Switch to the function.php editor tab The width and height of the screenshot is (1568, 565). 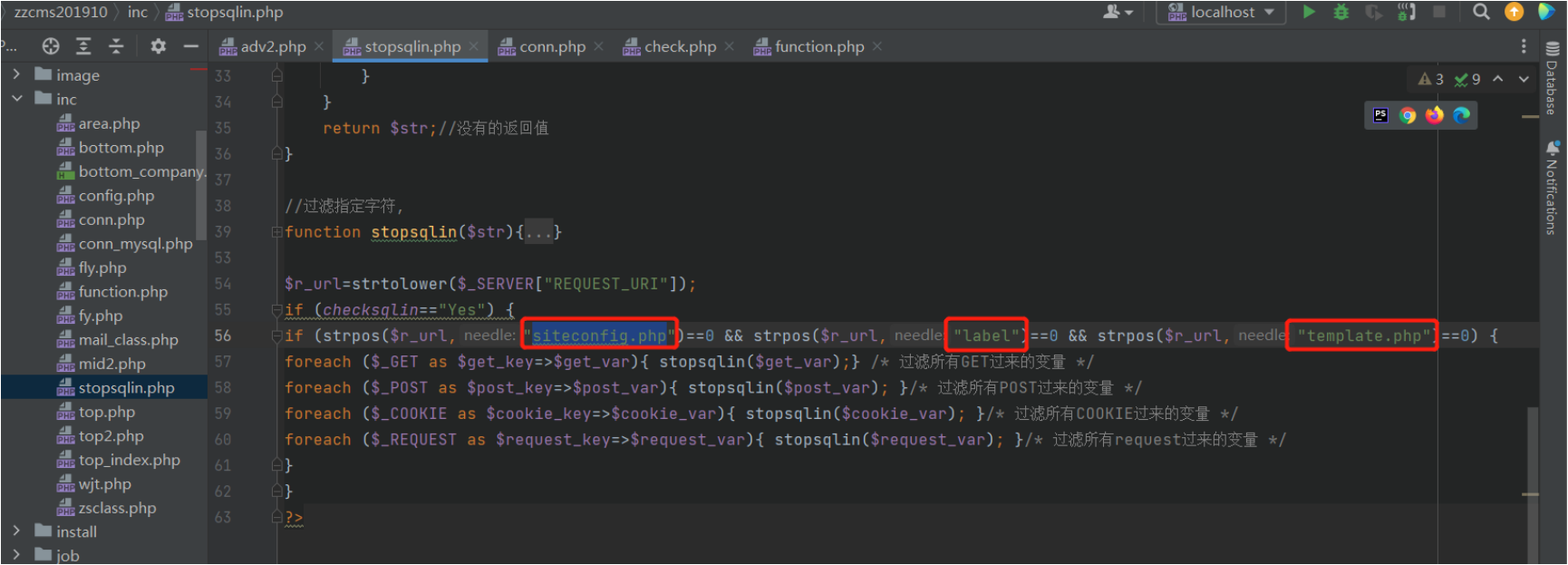click(x=818, y=46)
